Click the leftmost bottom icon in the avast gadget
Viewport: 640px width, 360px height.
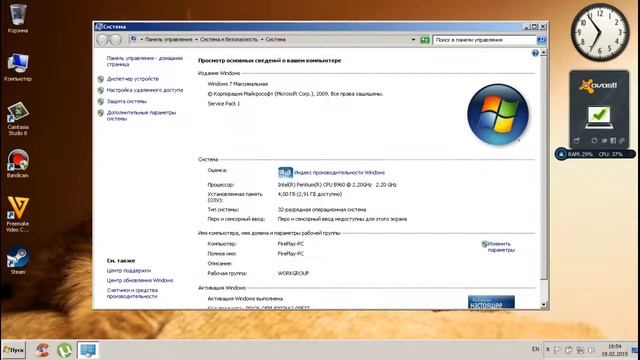(x=576, y=140)
